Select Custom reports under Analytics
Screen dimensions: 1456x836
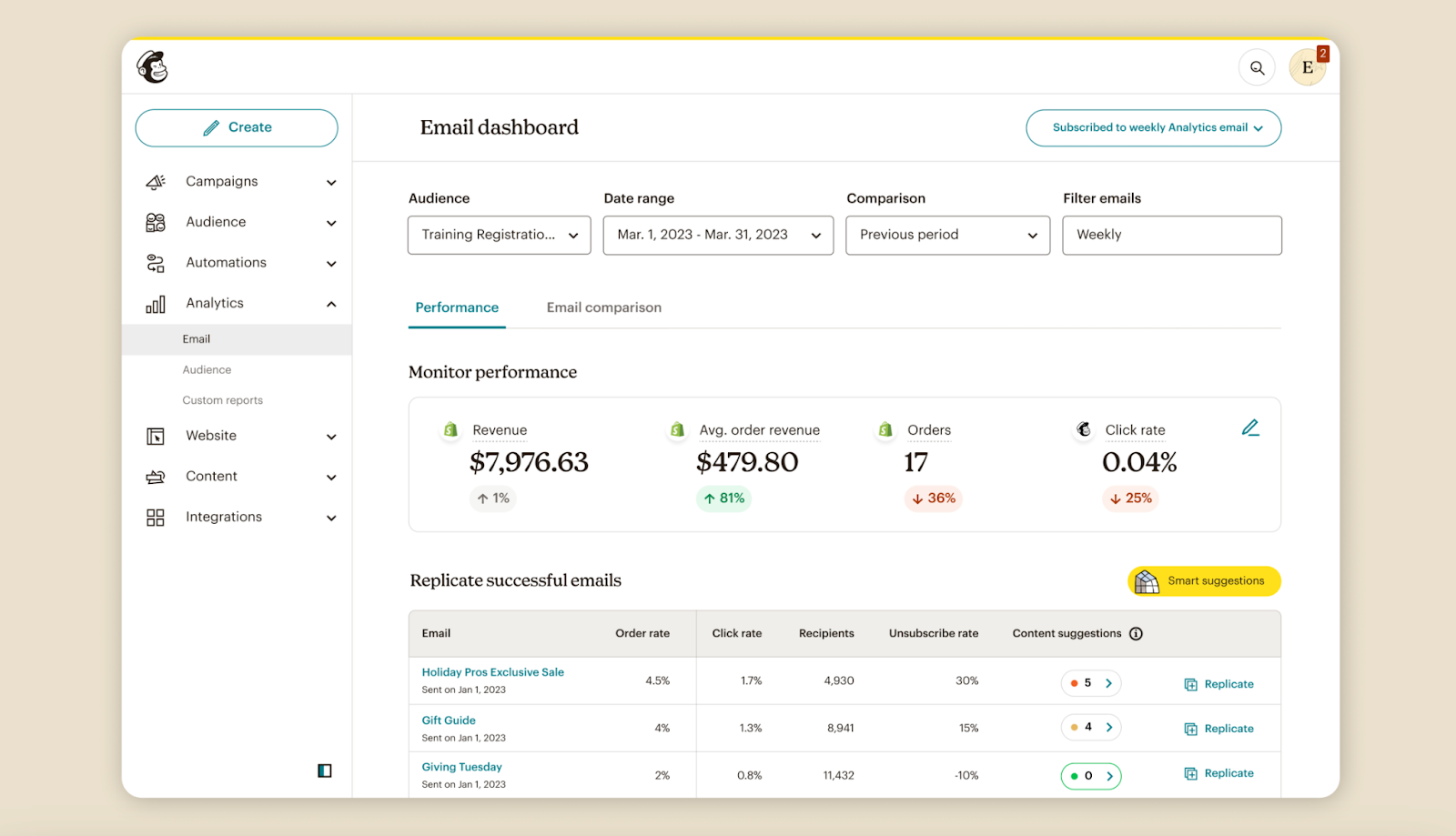click(x=222, y=400)
